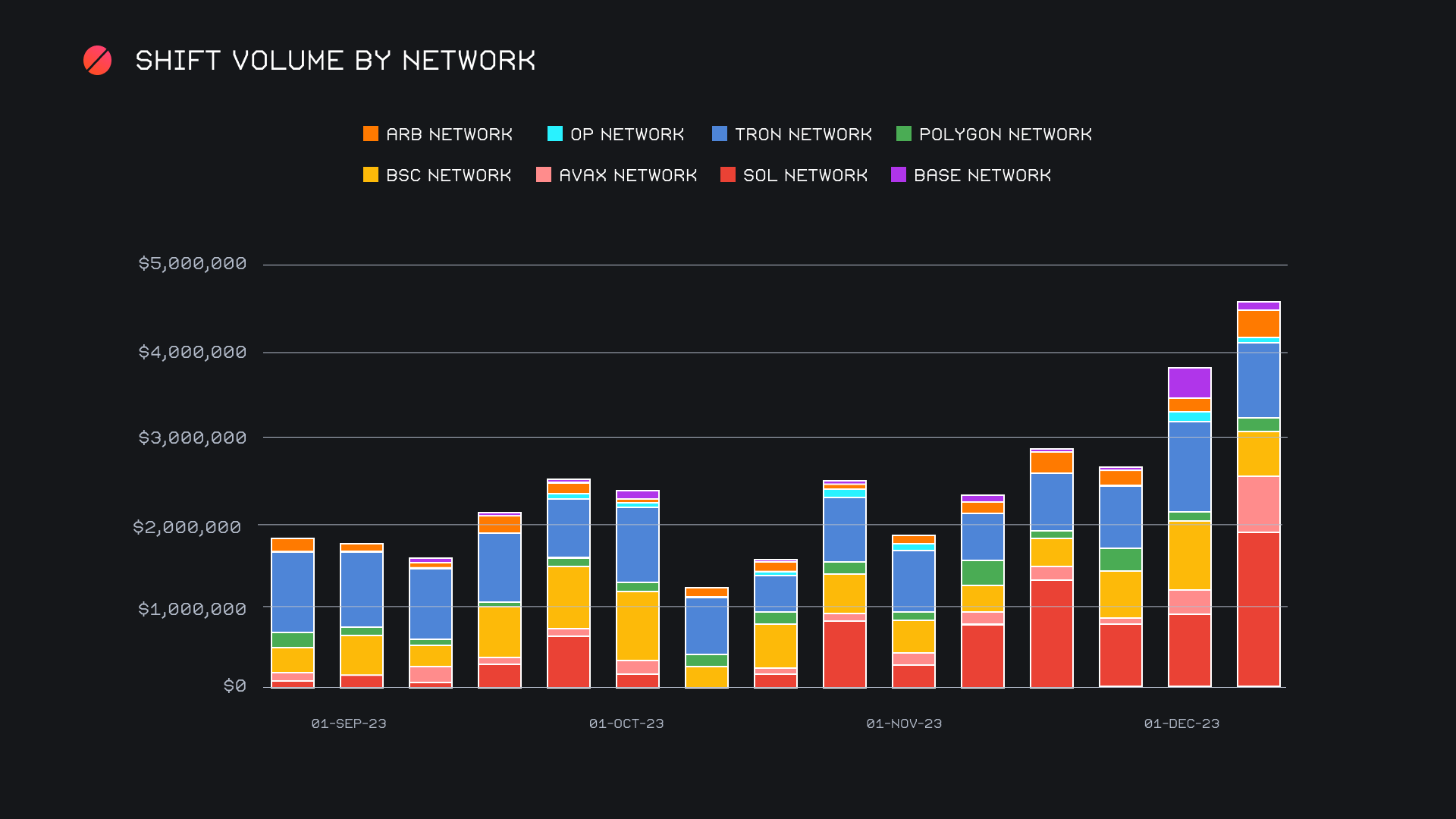Click the pink AVAX Network legend swatch

(x=543, y=175)
